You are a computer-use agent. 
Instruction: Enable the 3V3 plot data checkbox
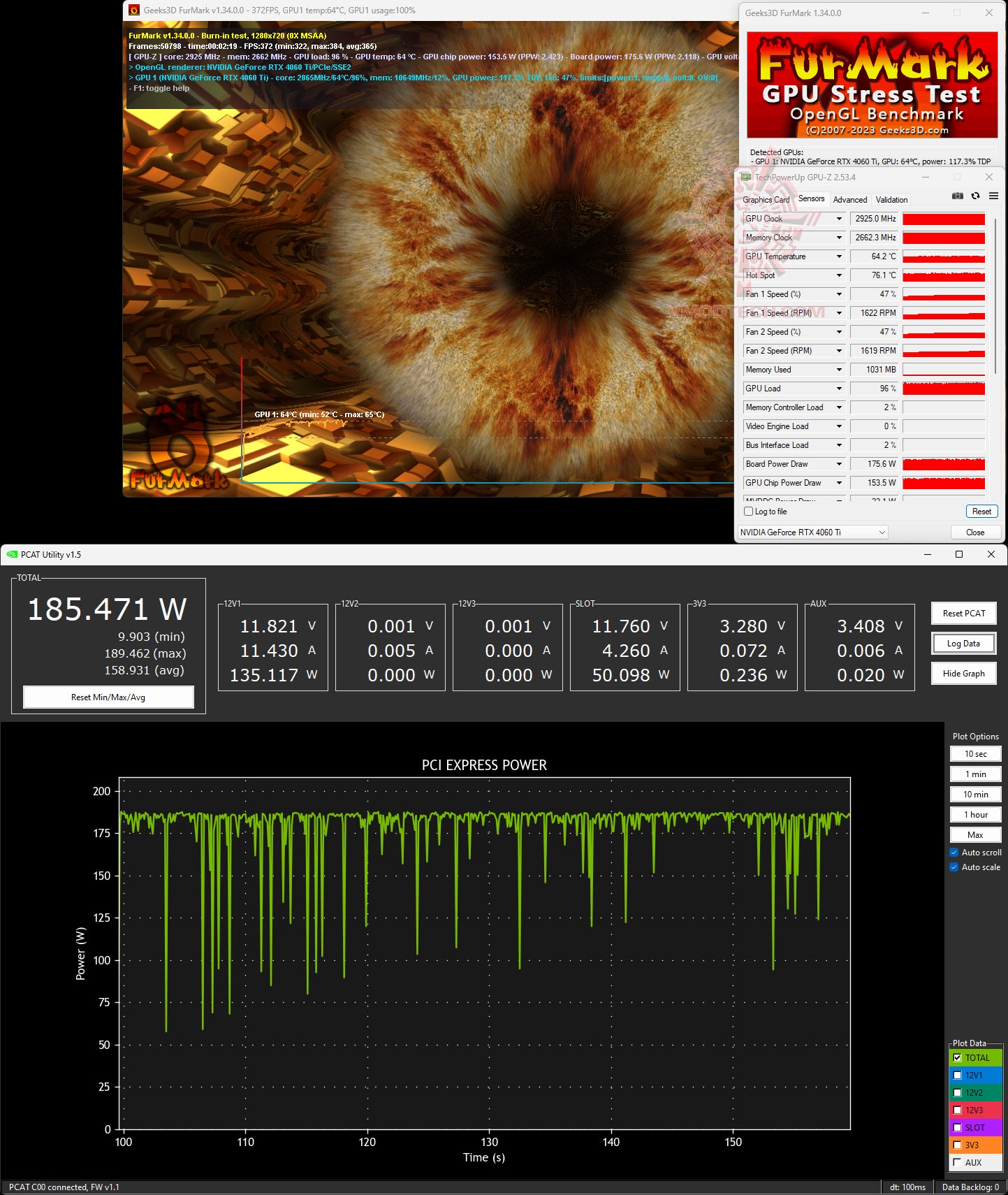957,1145
